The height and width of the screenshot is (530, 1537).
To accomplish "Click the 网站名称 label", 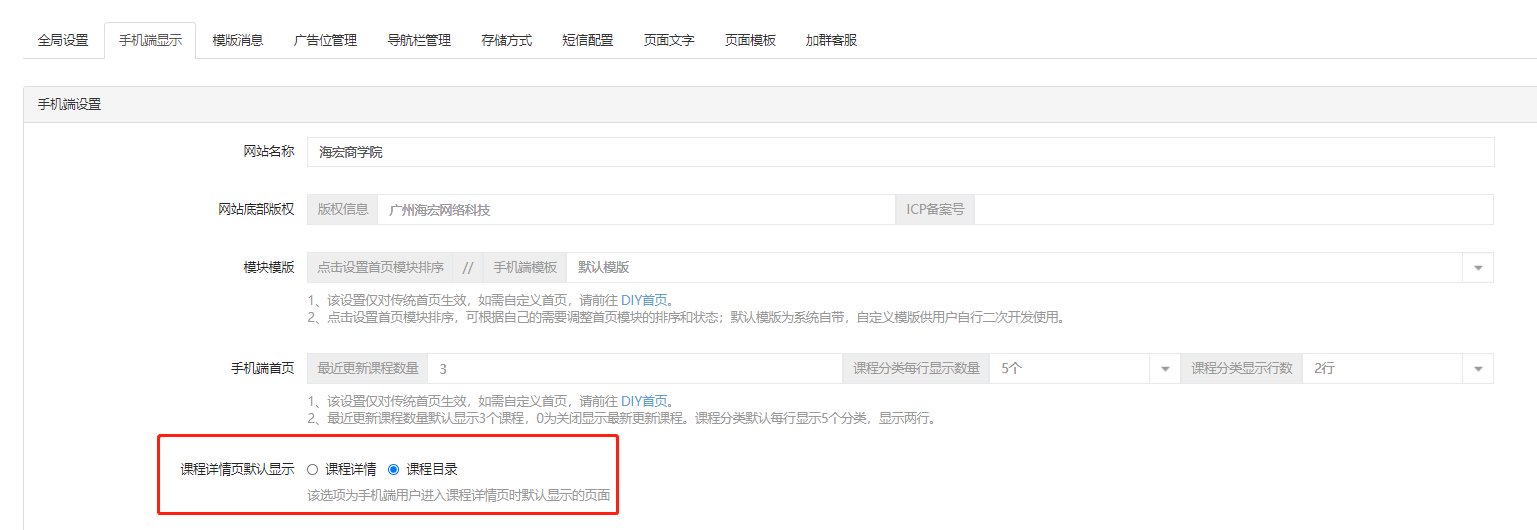I will click(269, 151).
